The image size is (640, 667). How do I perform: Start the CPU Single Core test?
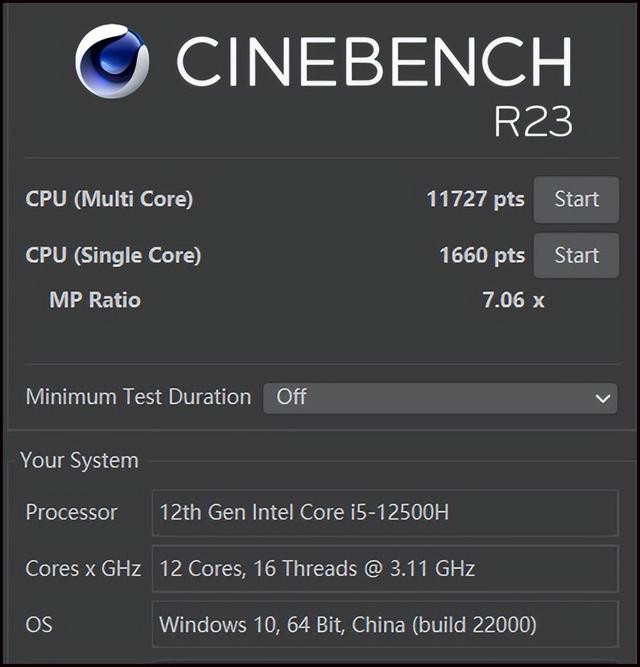pyautogui.click(x=576, y=255)
